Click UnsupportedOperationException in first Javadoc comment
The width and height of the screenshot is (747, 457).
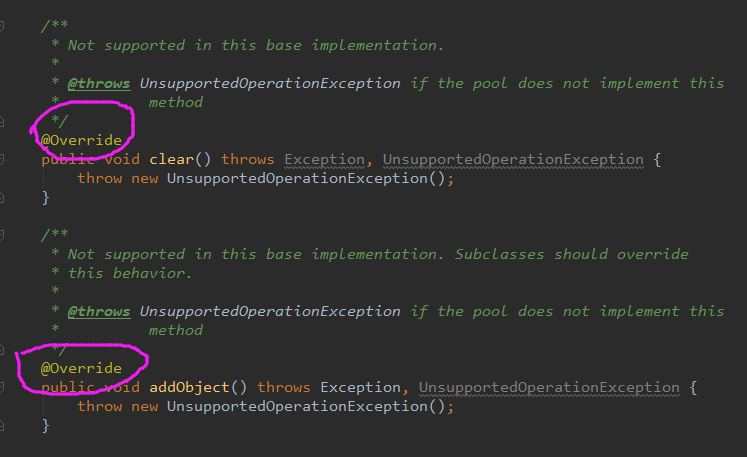pyautogui.click(x=270, y=83)
